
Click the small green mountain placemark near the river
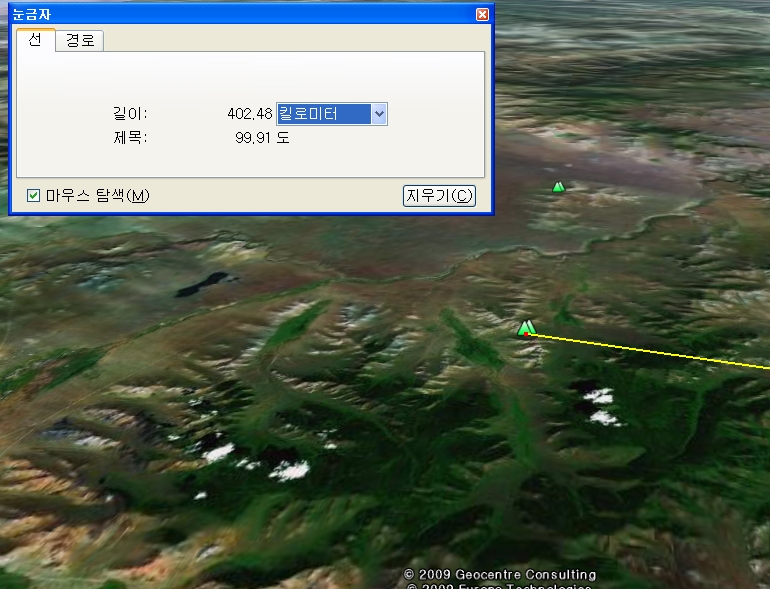tap(558, 187)
